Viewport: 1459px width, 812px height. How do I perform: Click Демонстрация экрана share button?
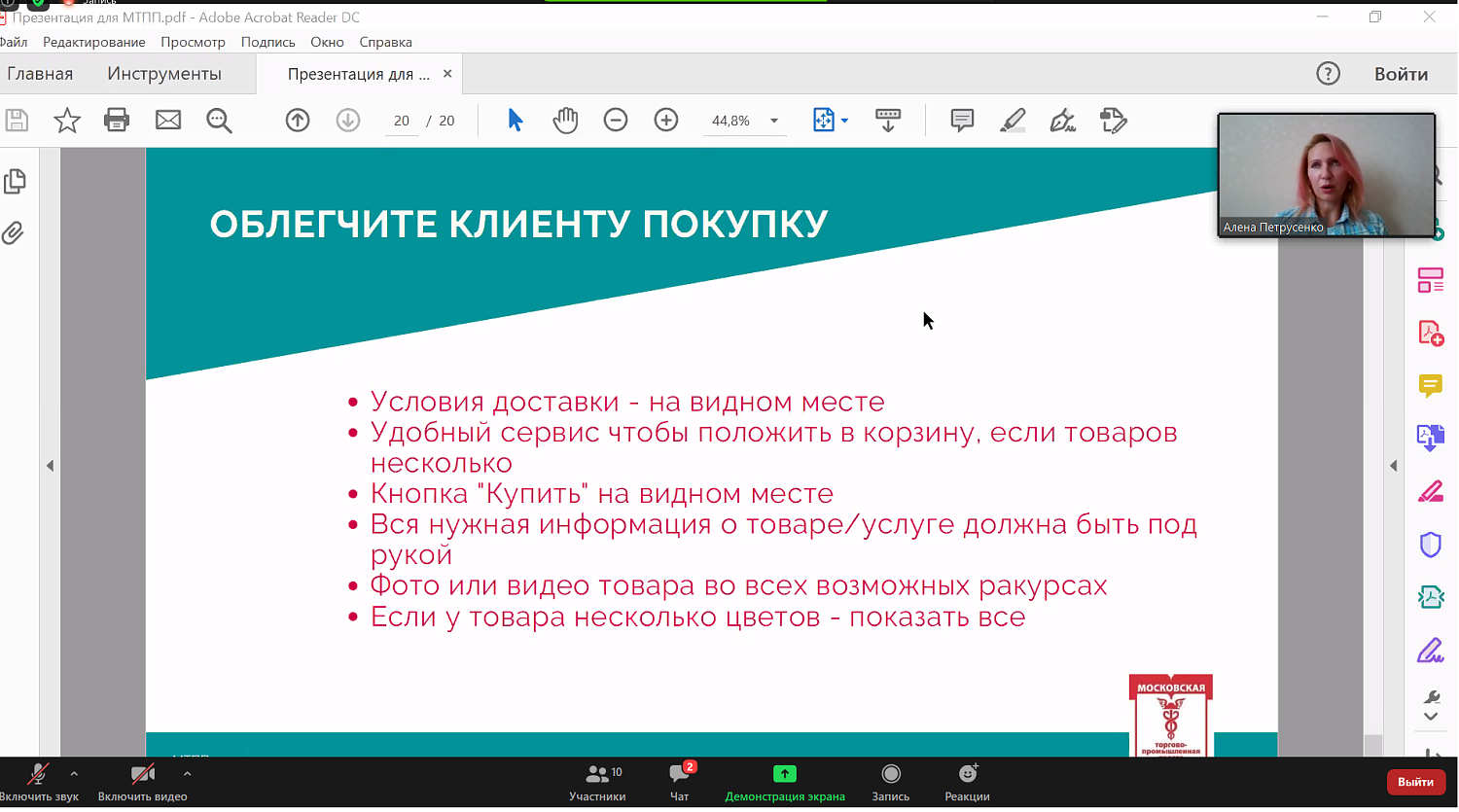click(785, 784)
